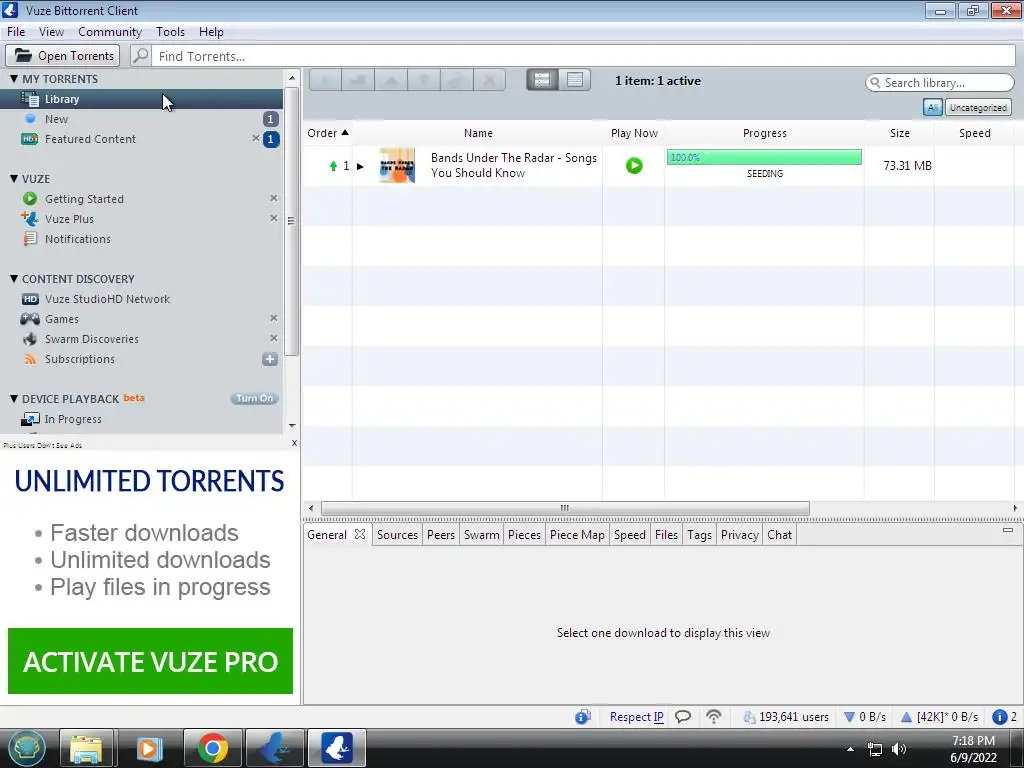
Task: Collapse the DEVICE PLAYBACK section
Action: pyautogui.click(x=14, y=399)
